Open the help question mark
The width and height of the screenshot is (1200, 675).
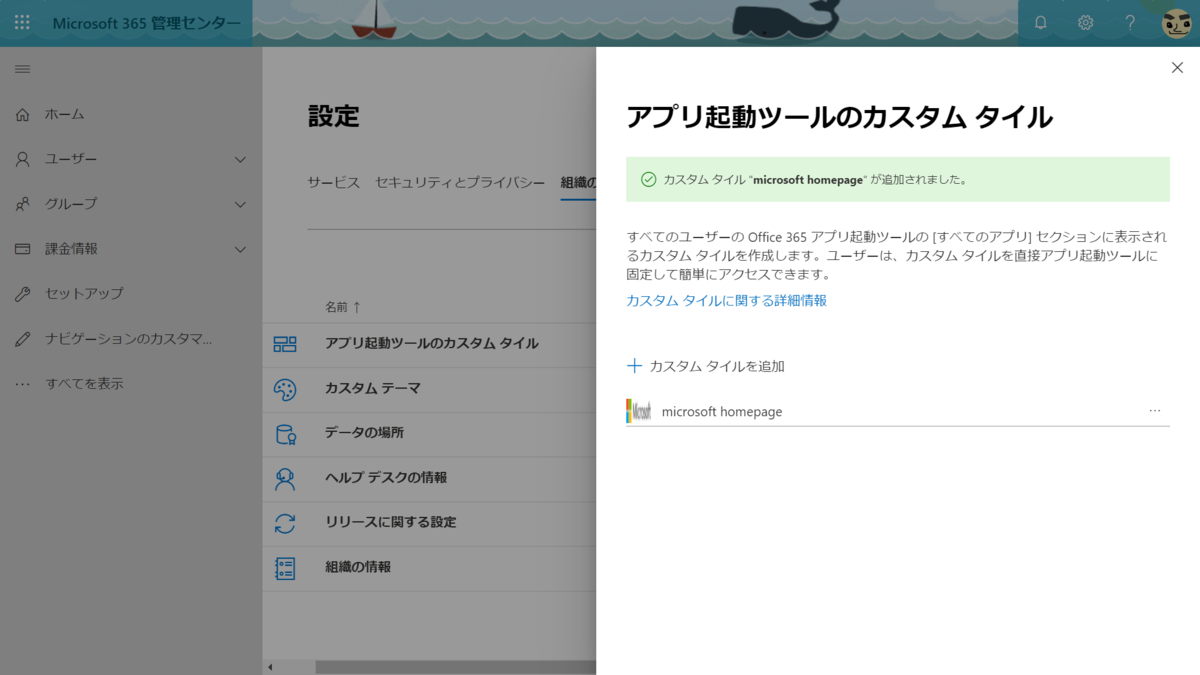1130,22
